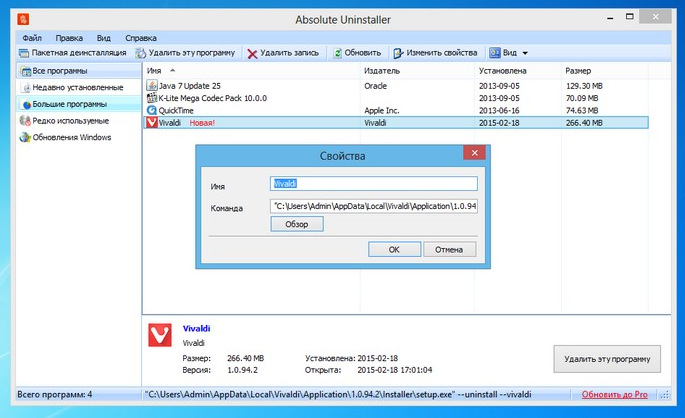Screen dimensions: 685x418
Task: Select Редко используемые category
Action: [x=79, y=121]
